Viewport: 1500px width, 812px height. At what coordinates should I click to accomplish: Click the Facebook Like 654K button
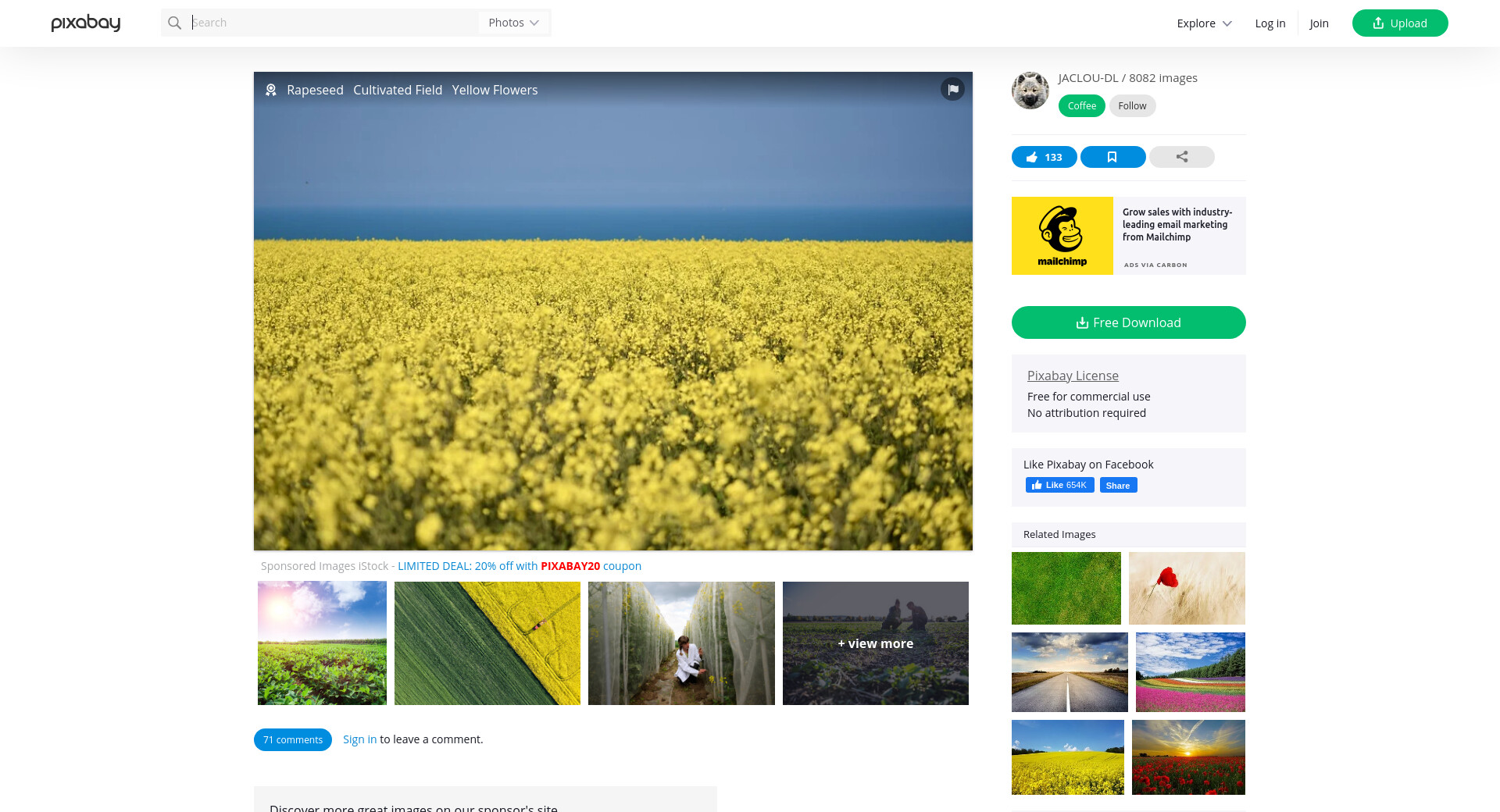(x=1059, y=485)
